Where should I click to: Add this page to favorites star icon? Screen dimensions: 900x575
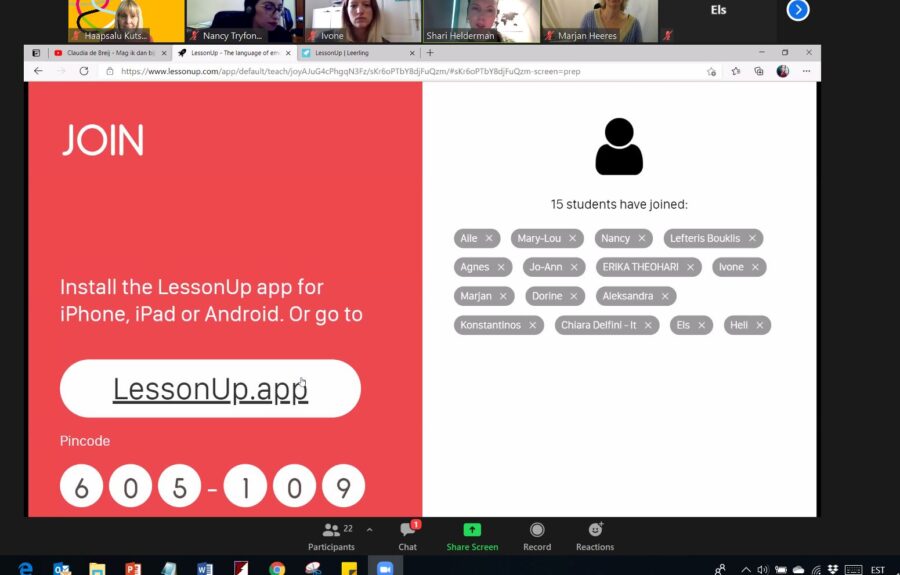711,72
